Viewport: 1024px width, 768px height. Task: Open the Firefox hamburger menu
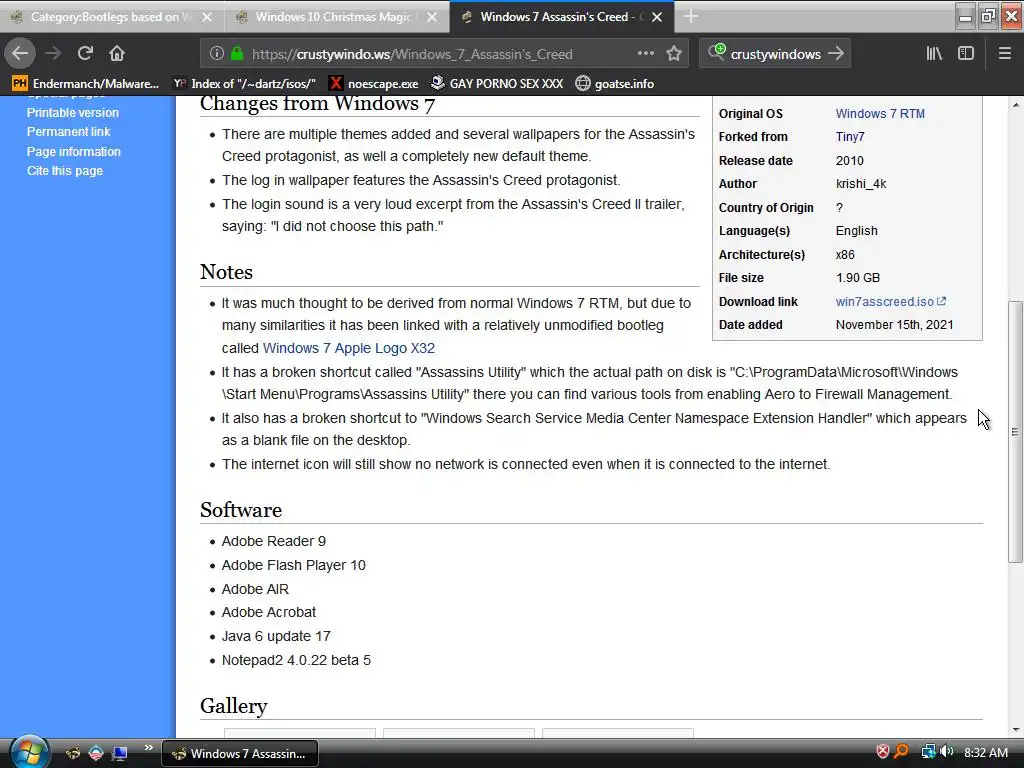coord(1005,54)
